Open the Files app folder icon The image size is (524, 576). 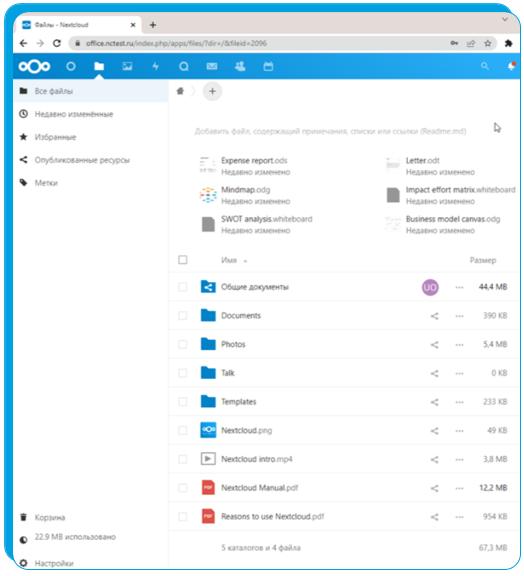99,66
